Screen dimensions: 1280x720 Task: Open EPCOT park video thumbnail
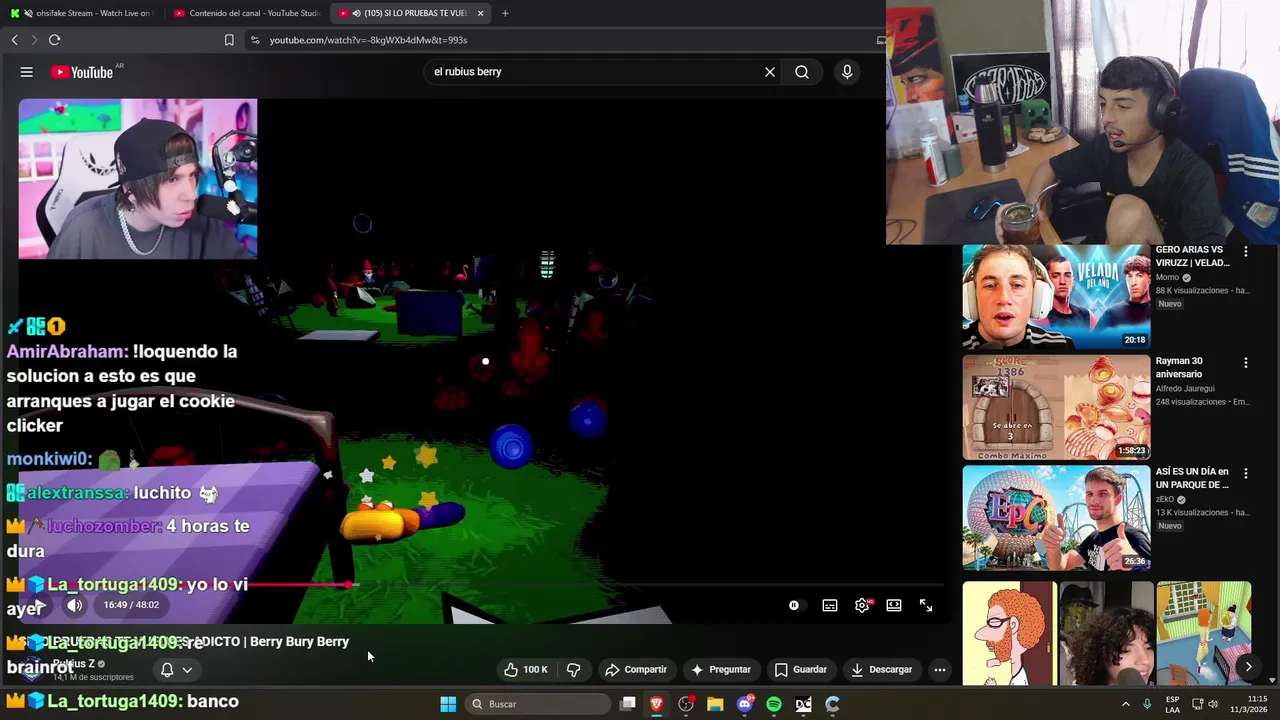coord(1056,518)
